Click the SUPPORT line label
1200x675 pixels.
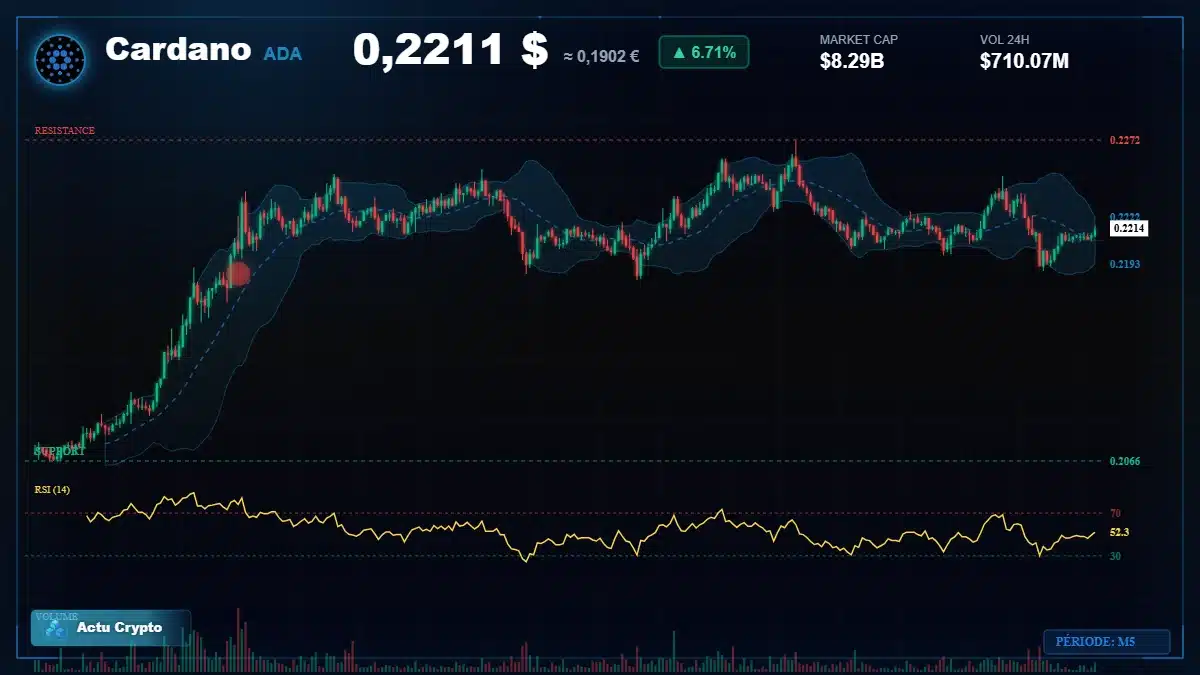pyautogui.click(x=59, y=452)
